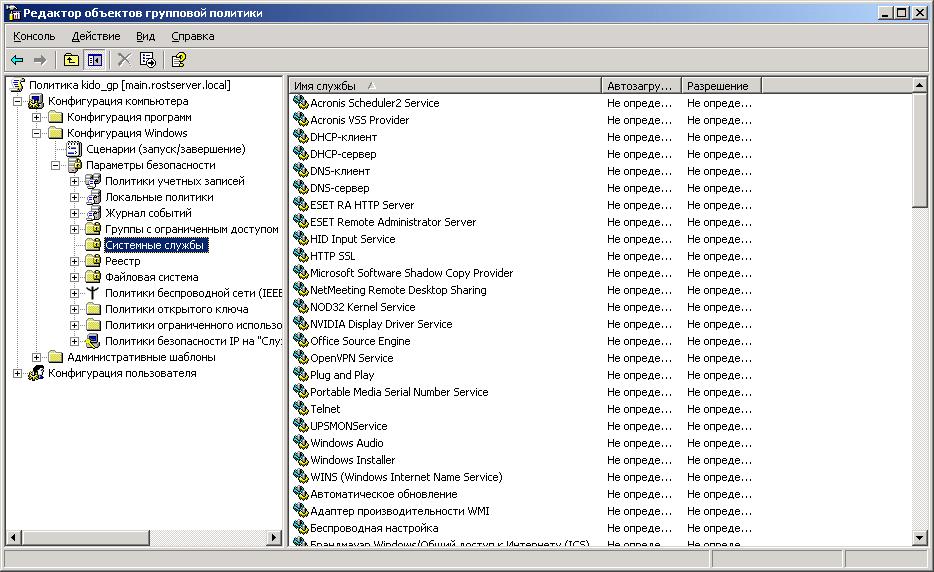
Task: Click the DHCP-клиент service icon
Action: pyautogui.click(x=301, y=136)
